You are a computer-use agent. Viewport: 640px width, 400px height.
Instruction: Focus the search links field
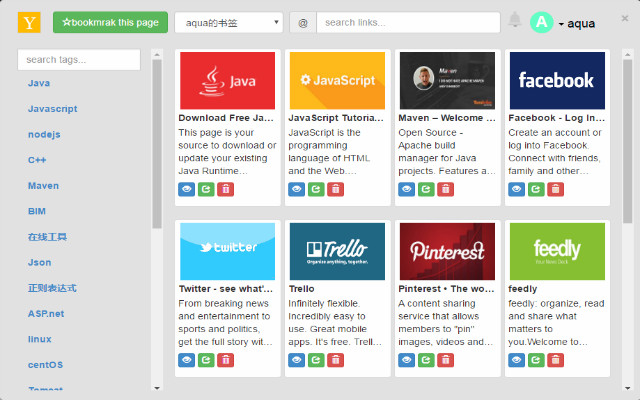(408, 22)
